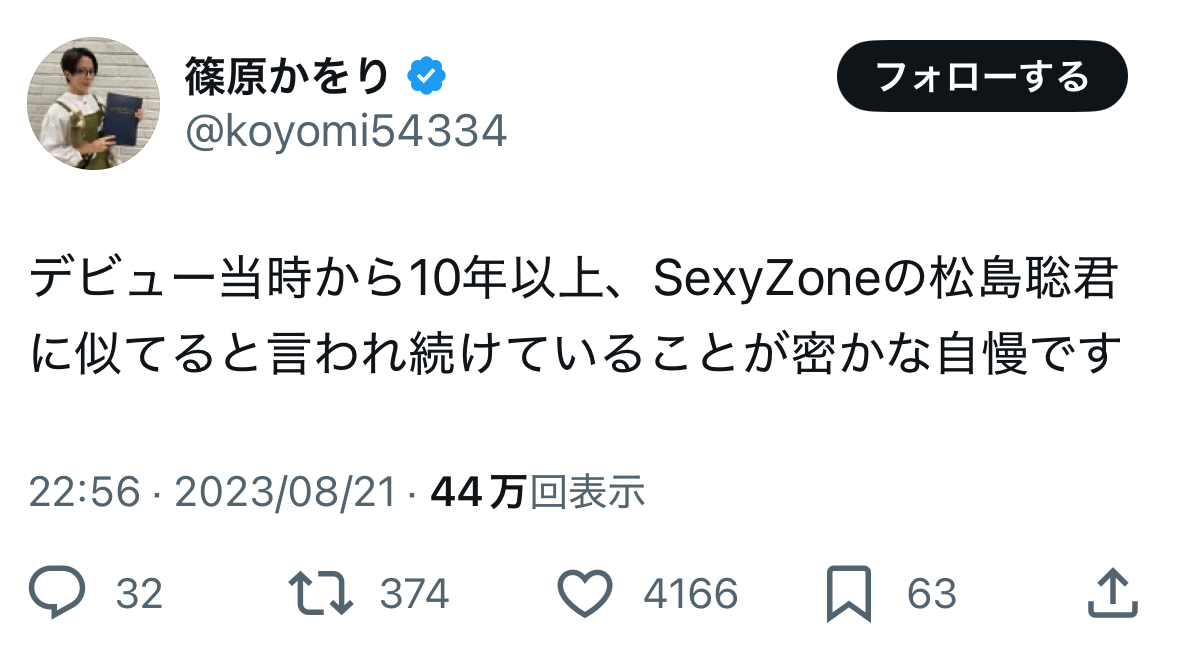Click the blue verified badge
The width and height of the screenshot is (1179, 669).
[x=426, y=76]
